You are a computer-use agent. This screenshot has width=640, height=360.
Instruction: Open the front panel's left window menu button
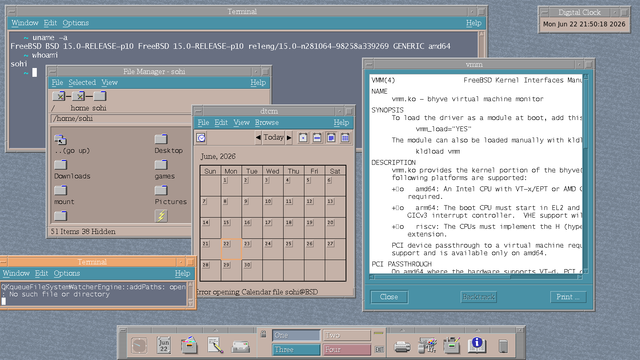coord(123,330)
